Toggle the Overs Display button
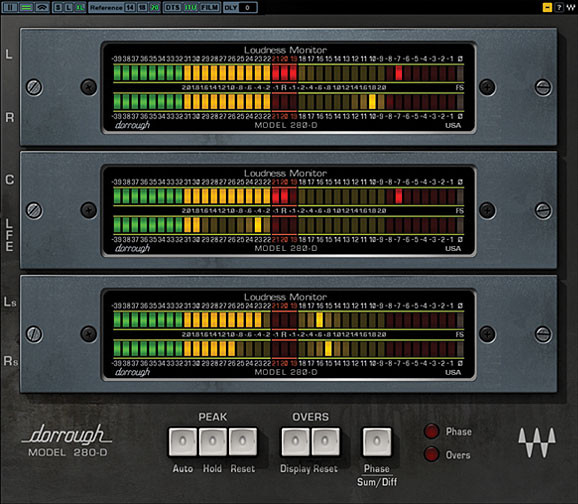578x504 pixels. pos(295,441)
